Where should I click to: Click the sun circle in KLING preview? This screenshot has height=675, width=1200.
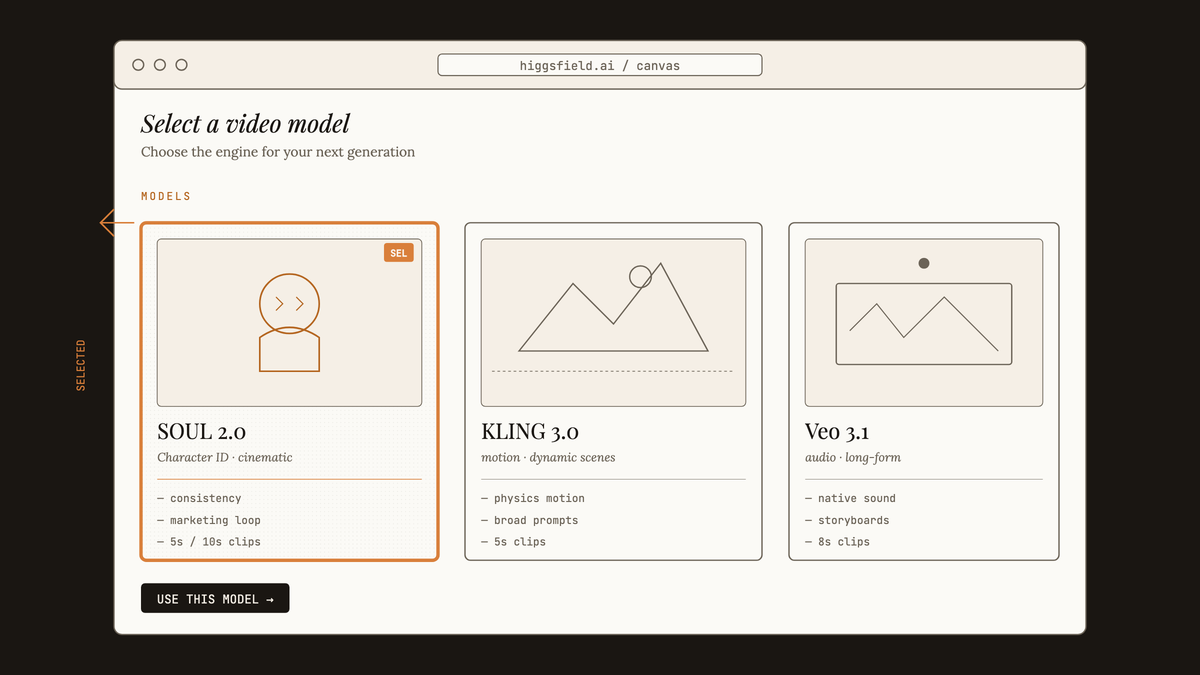[x=640, y=277]
